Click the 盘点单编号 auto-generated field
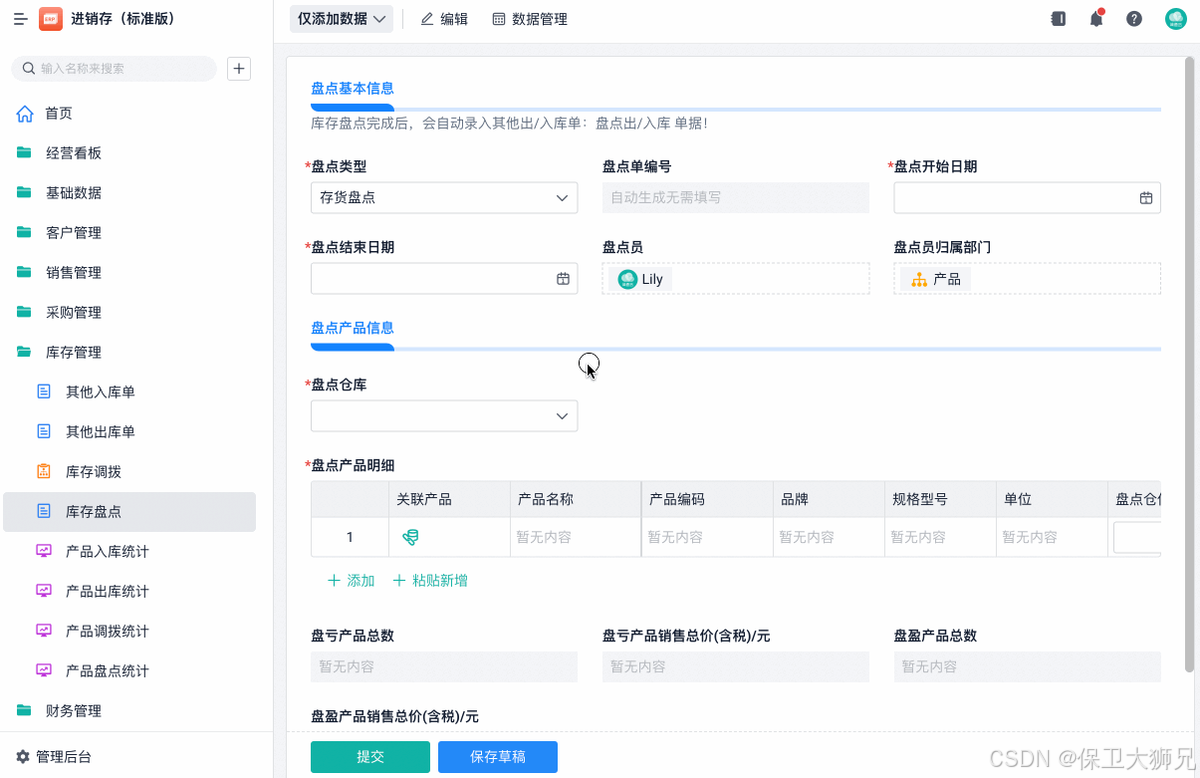 [735, 198]
